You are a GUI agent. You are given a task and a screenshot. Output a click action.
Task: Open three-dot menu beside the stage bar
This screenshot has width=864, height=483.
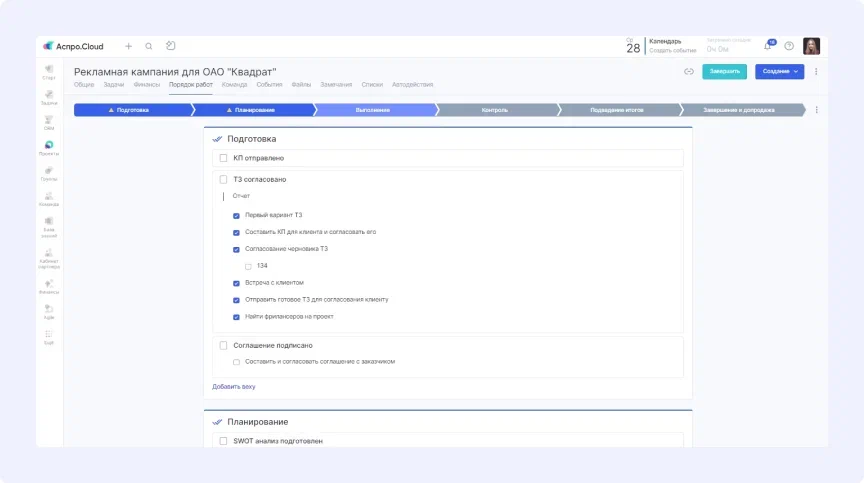[x=817, y=110]
